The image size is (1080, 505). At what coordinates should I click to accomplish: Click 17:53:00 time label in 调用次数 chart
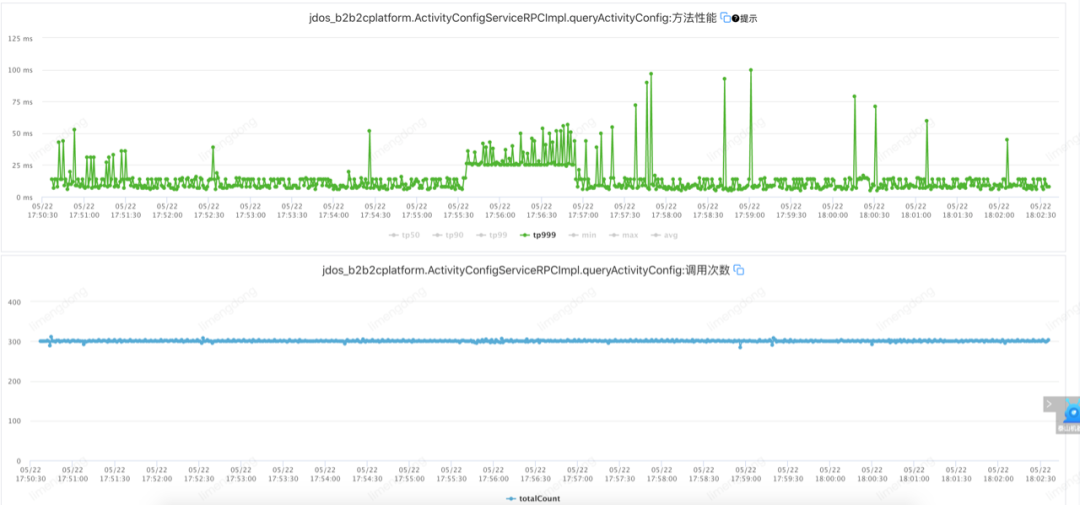(x=241, y=473)
